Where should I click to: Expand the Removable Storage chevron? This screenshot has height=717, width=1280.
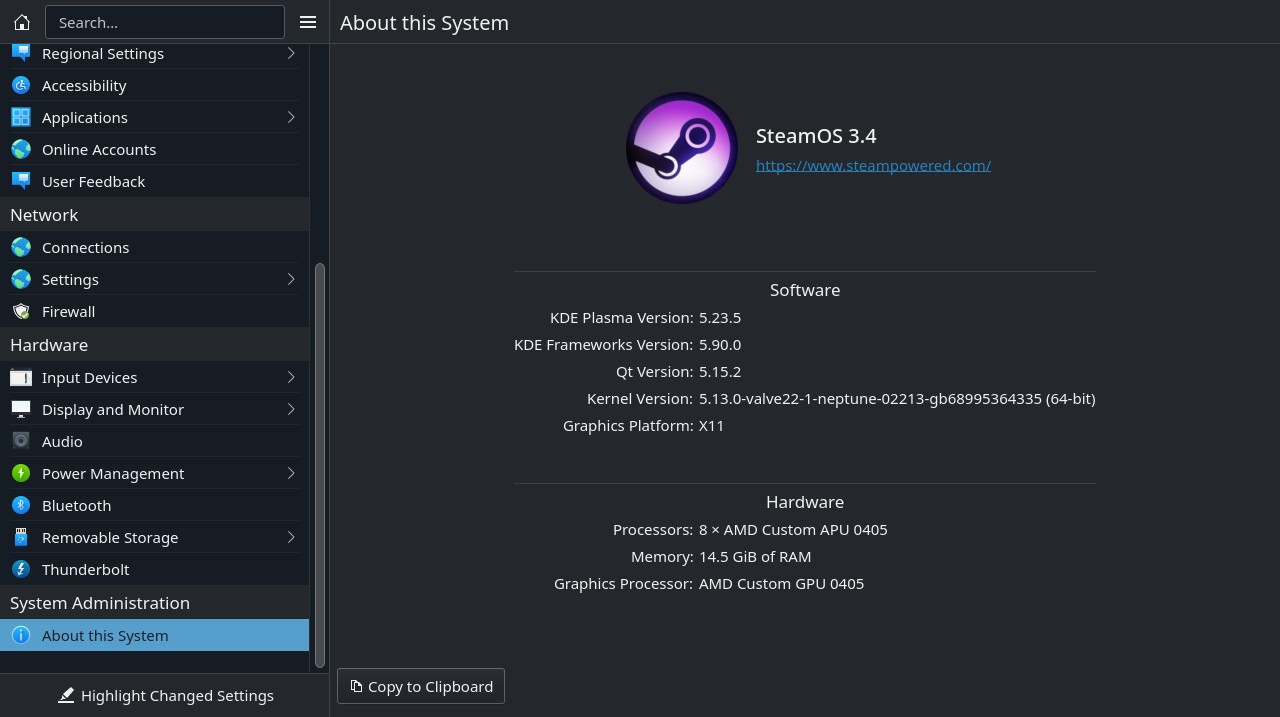click(291, 537)
